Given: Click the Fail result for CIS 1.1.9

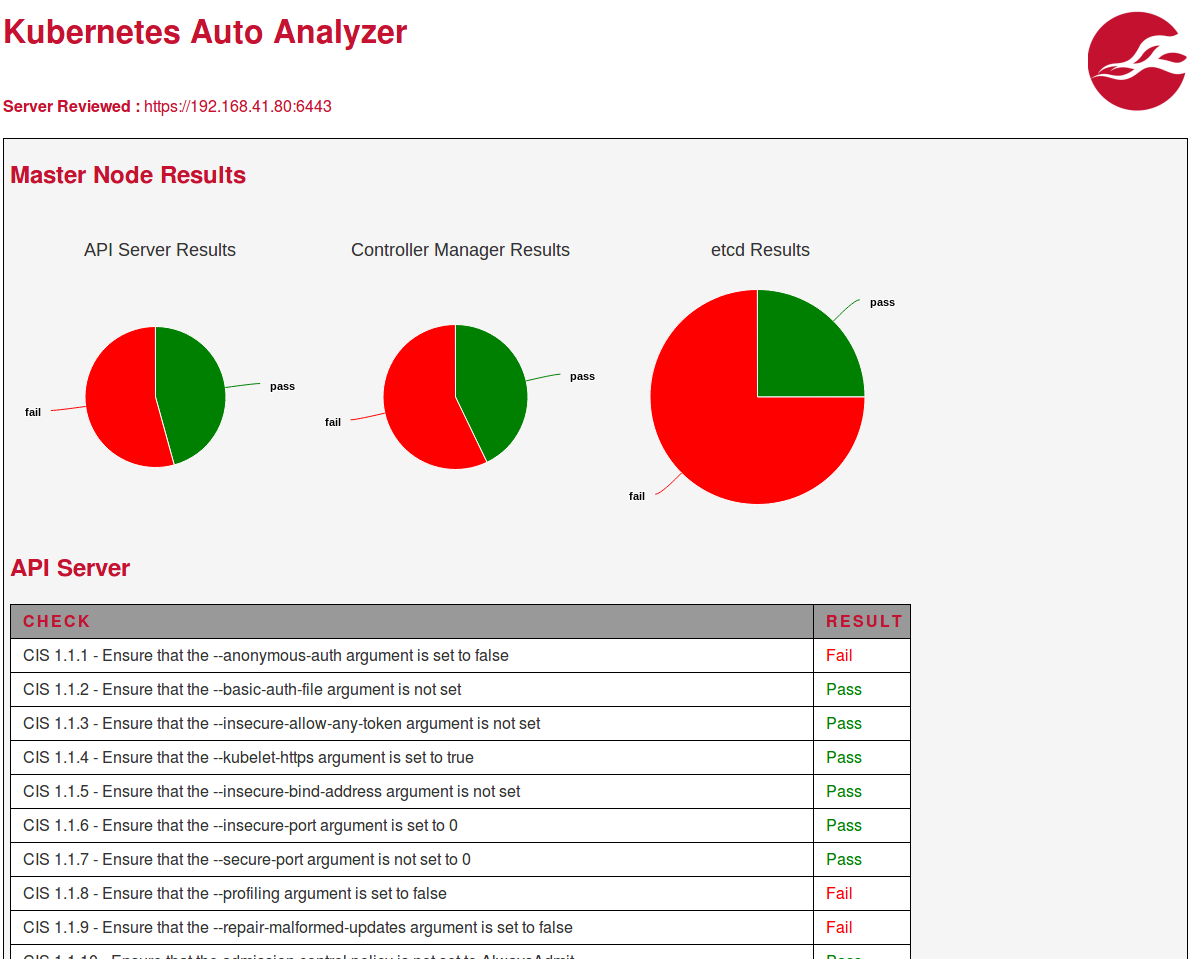Looking at the screenshot, I should (839, 928).
